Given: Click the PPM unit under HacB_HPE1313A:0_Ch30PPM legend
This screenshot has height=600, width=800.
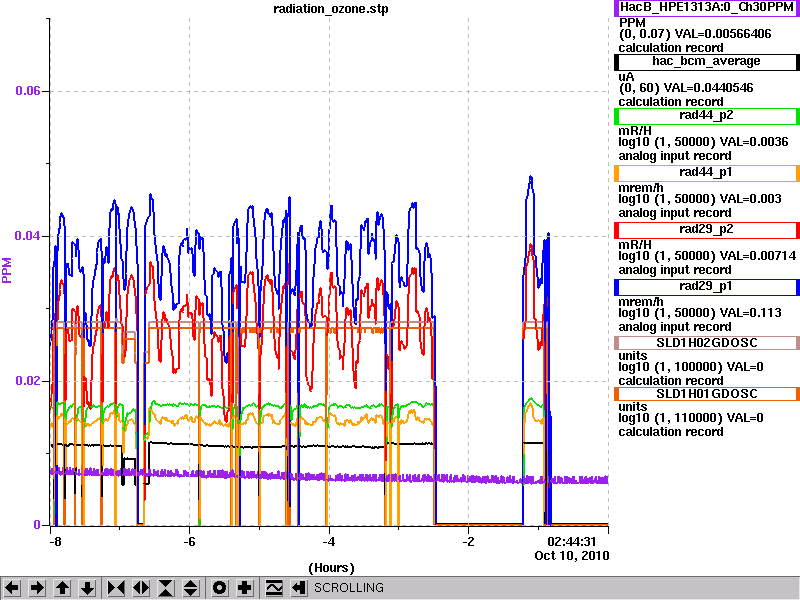Looking at the screenshot, I should 632,23.
